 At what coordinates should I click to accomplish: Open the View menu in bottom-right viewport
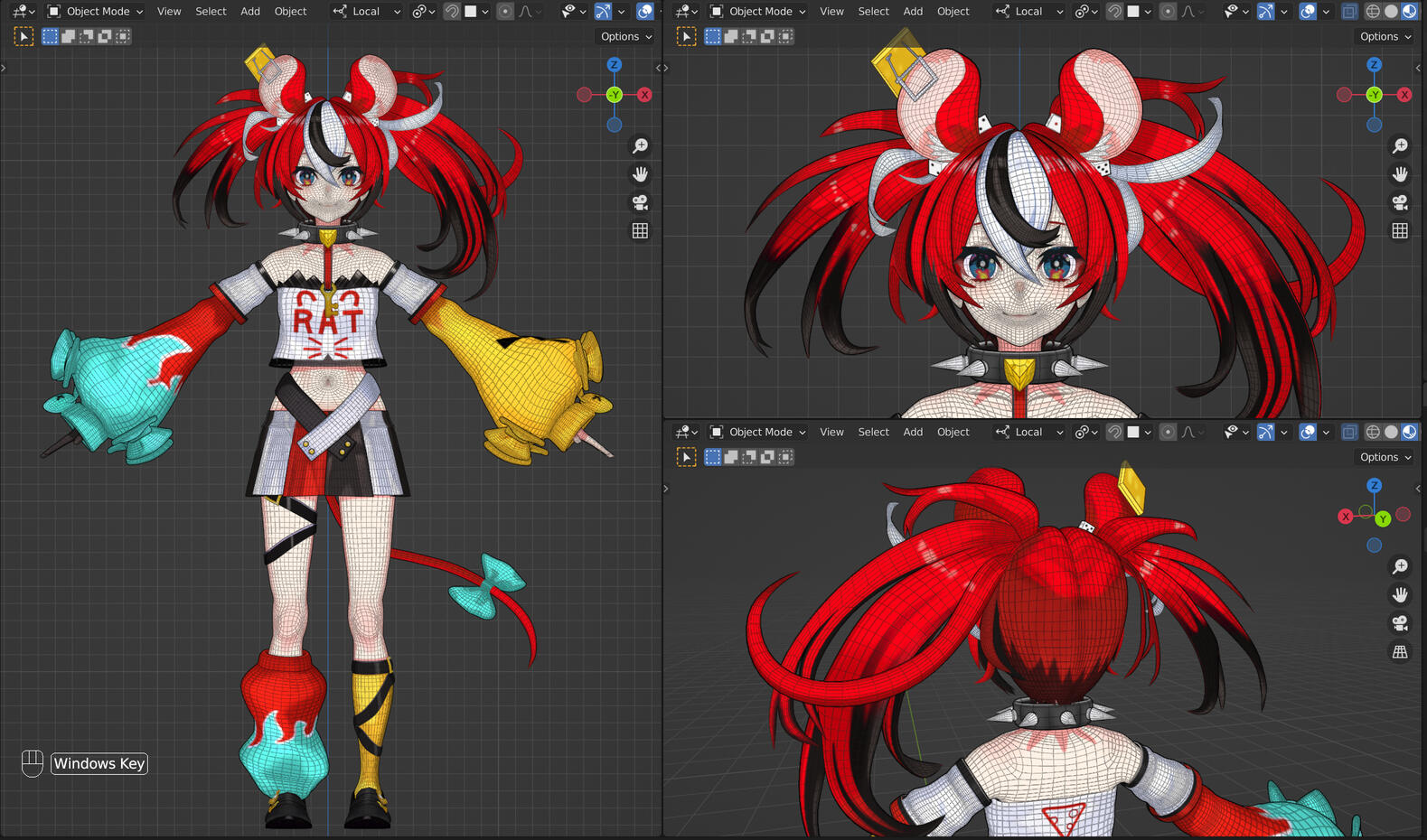[831, 433]
